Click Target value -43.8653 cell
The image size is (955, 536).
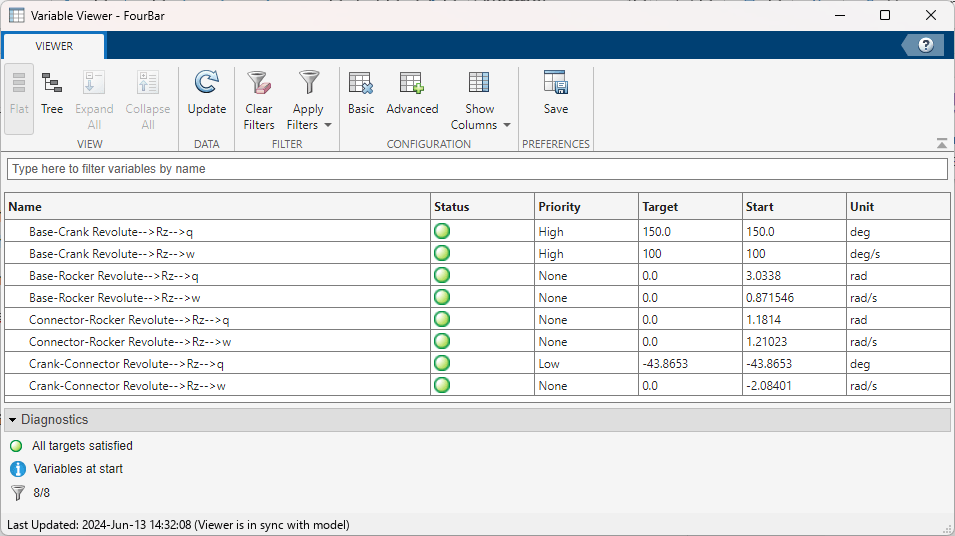pos(668,364)
